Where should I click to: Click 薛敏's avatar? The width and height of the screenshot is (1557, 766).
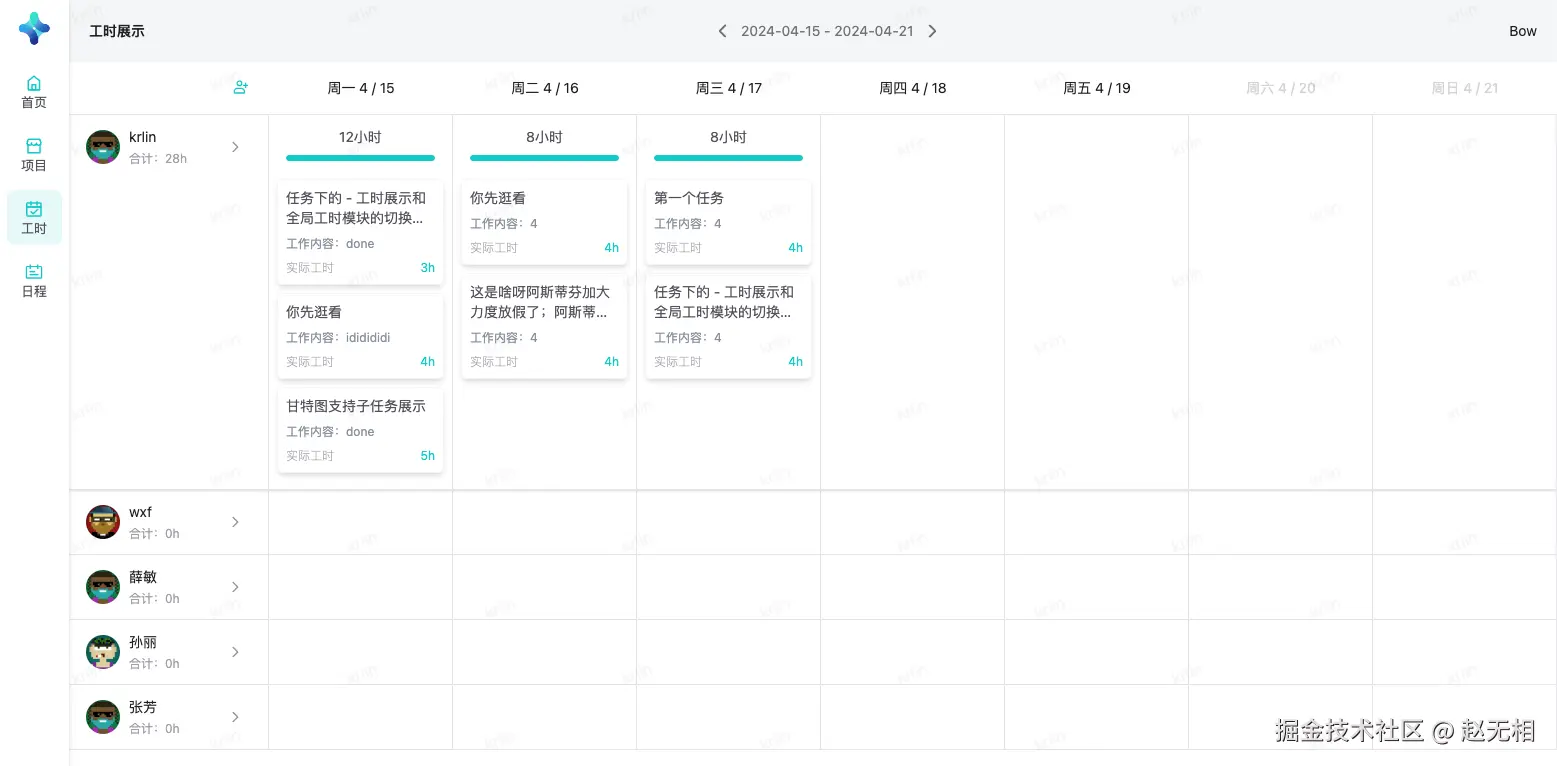[103, 587]
